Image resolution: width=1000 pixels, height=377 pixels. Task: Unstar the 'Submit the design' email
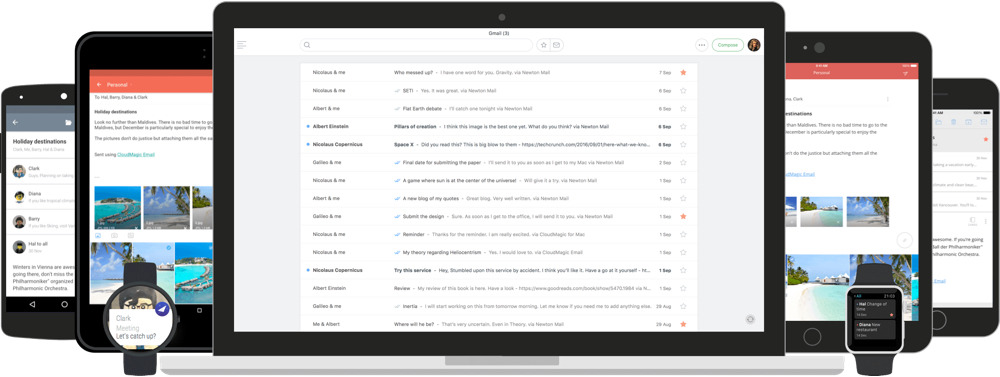pos(683,216)
